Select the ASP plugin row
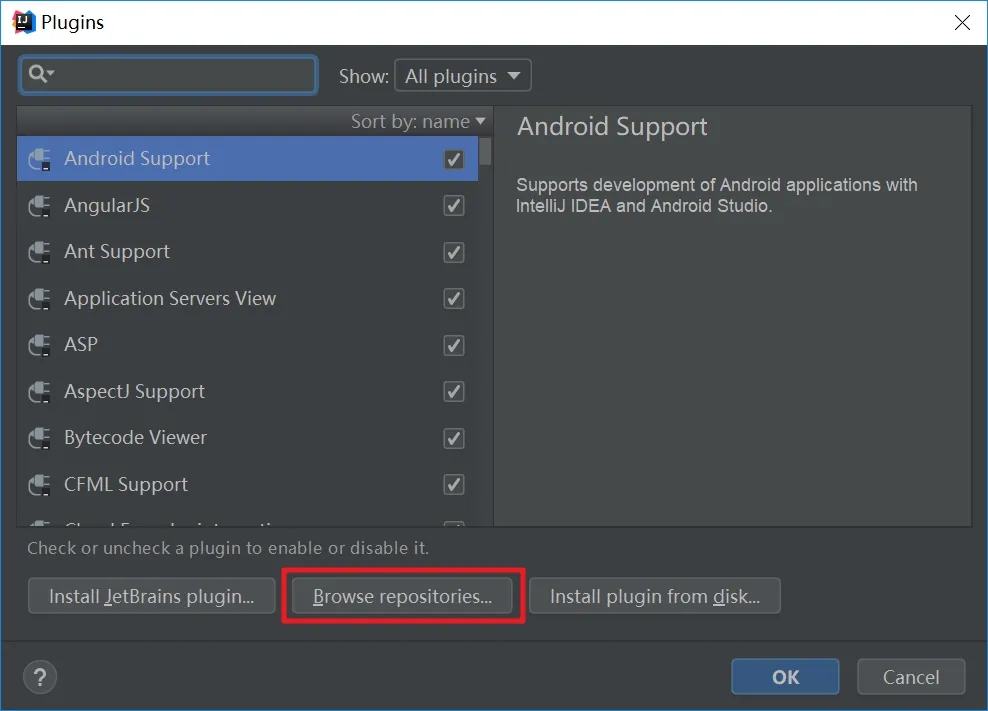 pyautogui.click(x=247, y=345)
